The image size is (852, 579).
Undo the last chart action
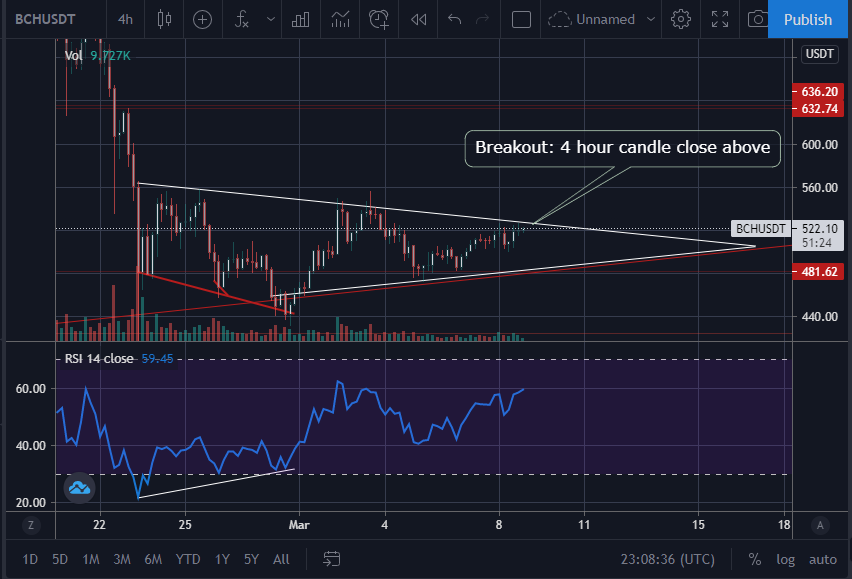tap(454, 20)
